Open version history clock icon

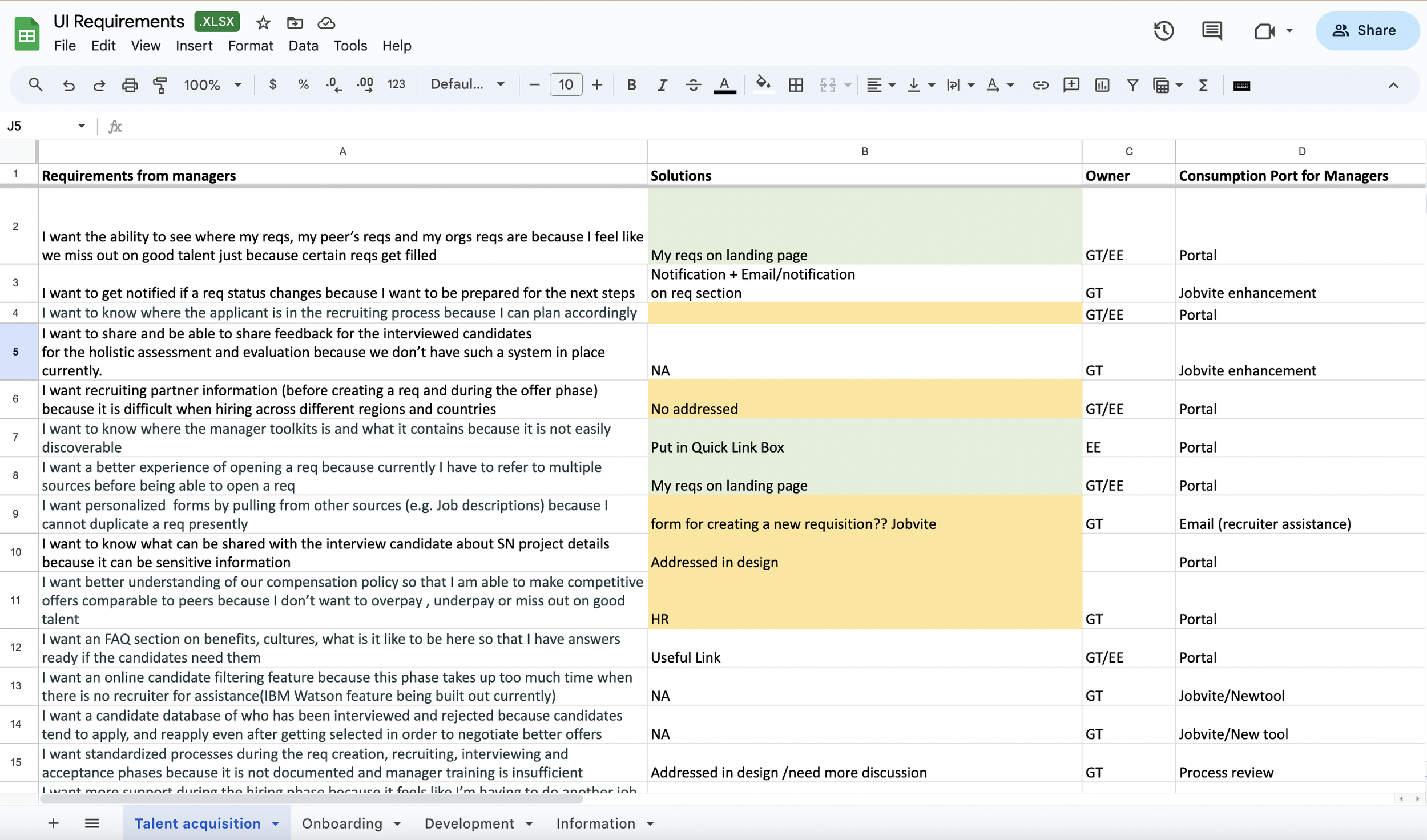point(1163,30)
